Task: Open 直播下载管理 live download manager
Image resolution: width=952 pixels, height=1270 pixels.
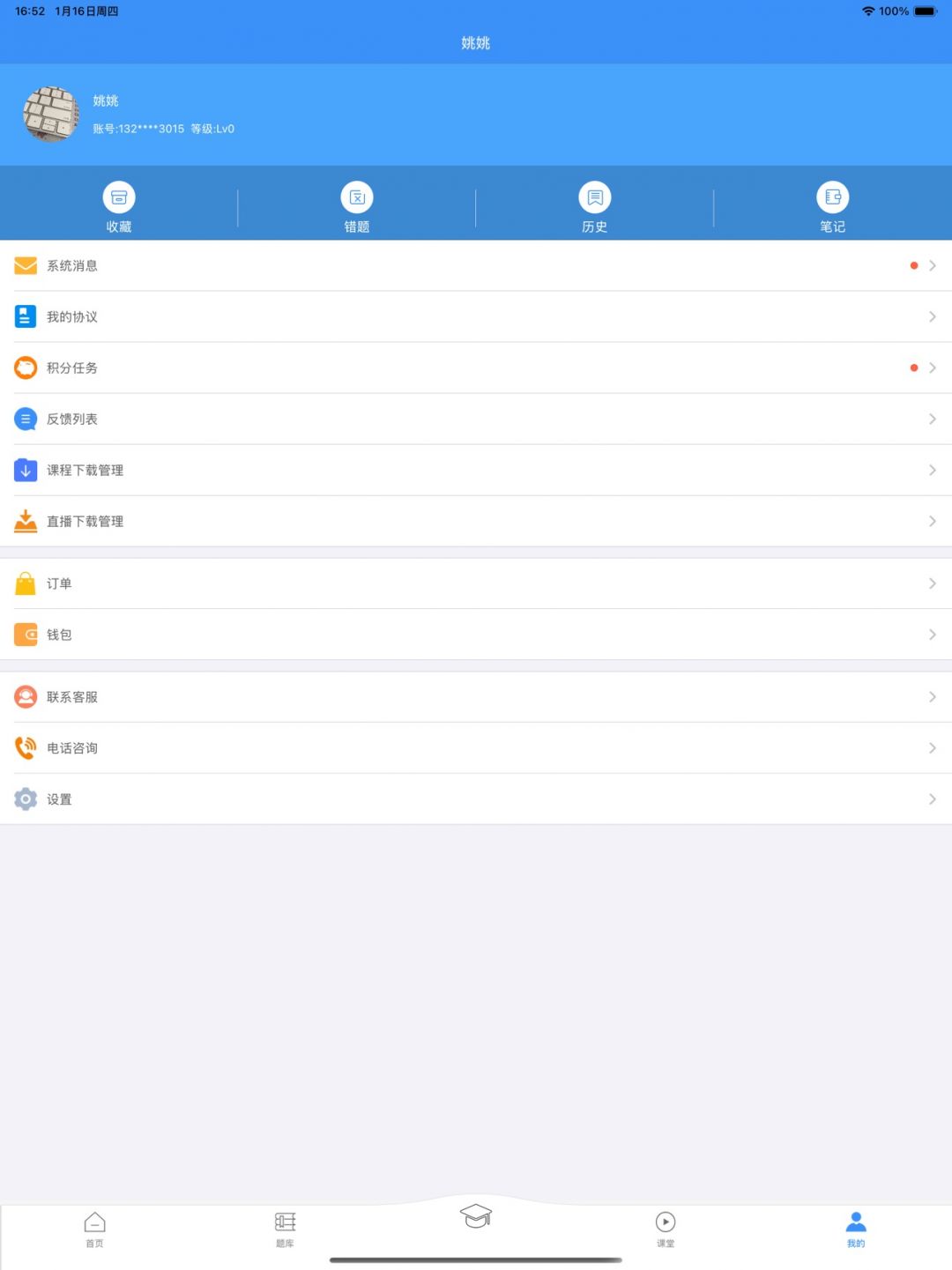Action: tap(476, 521)
